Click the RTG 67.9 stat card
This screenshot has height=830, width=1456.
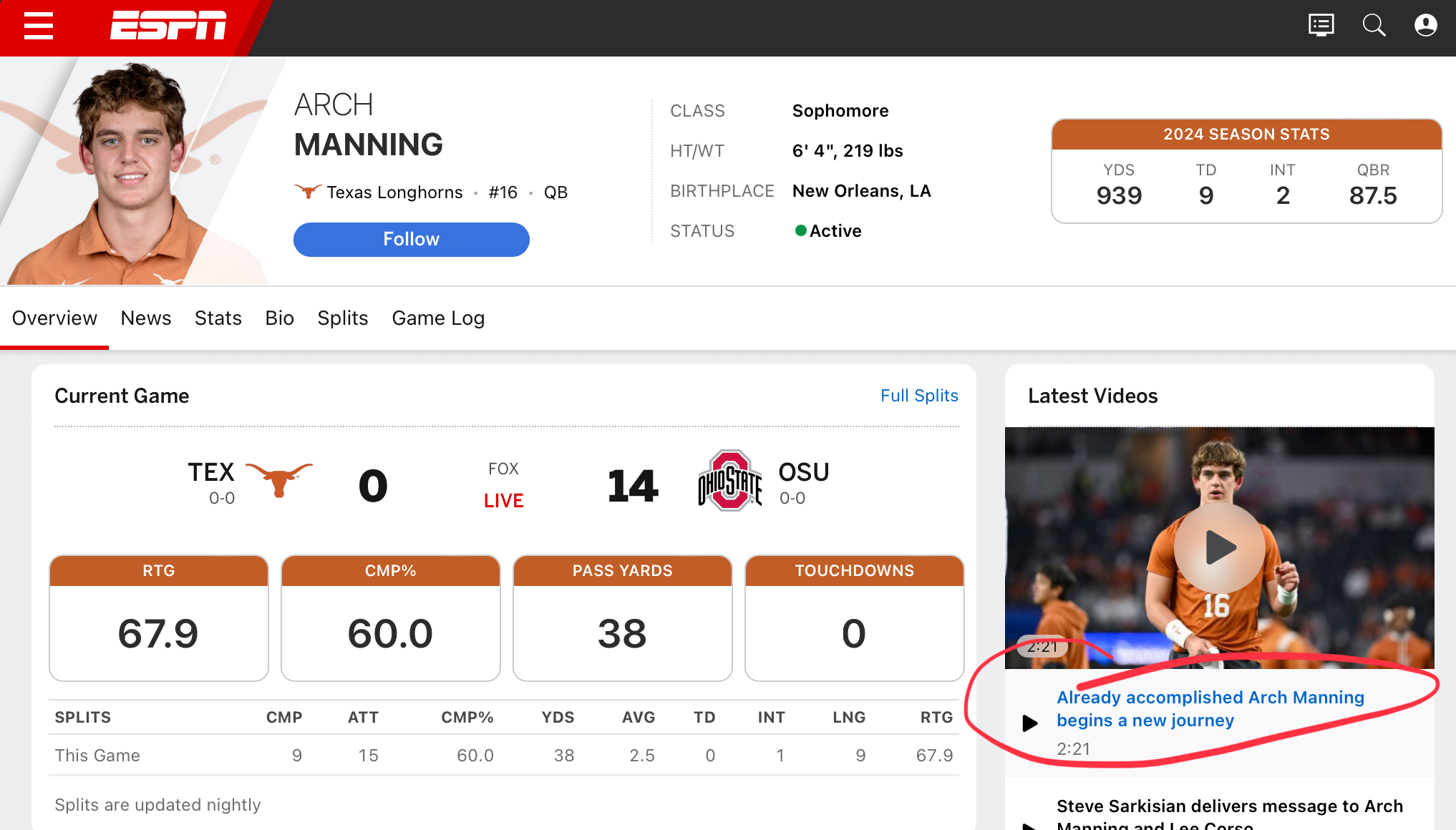point(159,618)
